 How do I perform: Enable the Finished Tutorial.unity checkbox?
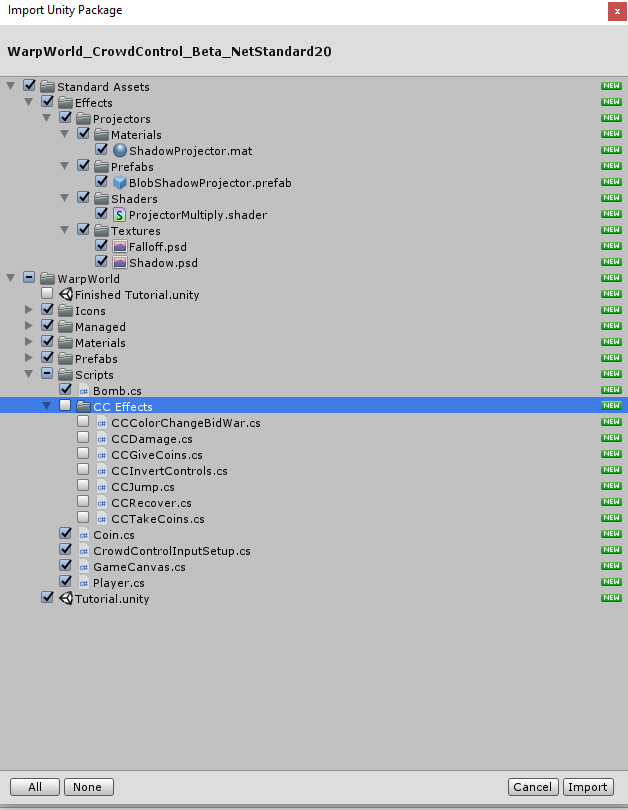pos(48,295)
